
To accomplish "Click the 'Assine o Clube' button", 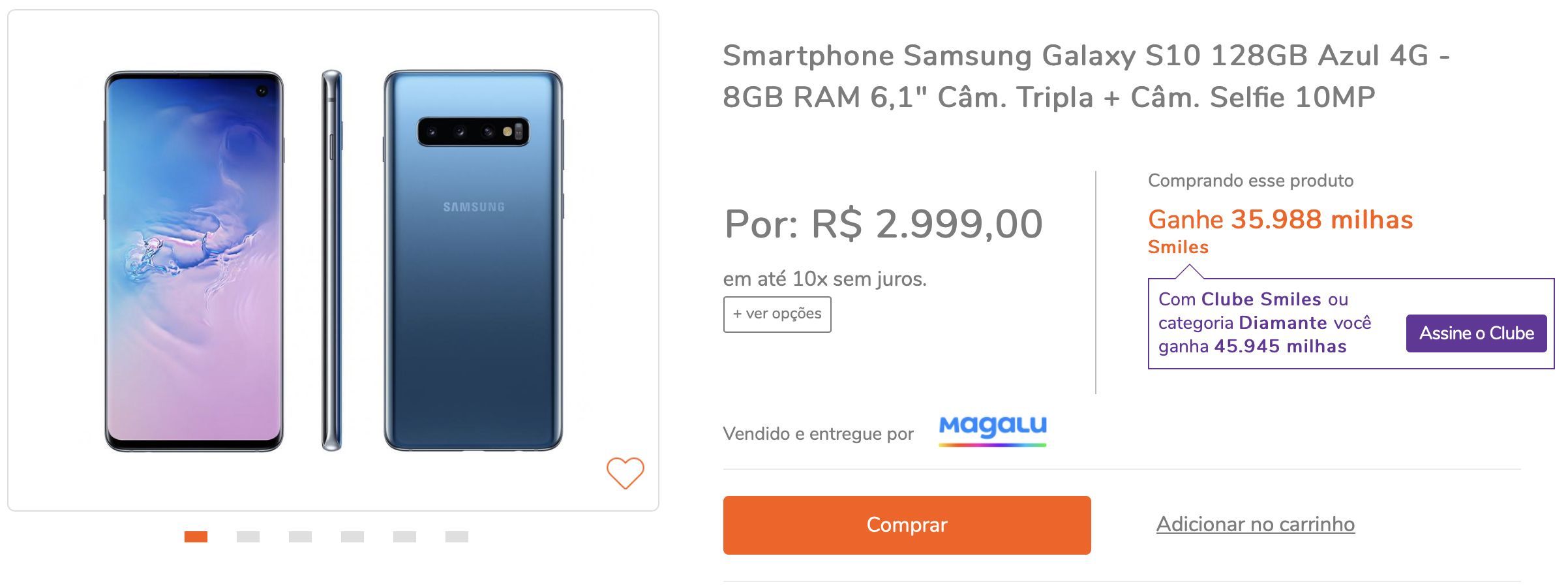I will point(1476,333).
